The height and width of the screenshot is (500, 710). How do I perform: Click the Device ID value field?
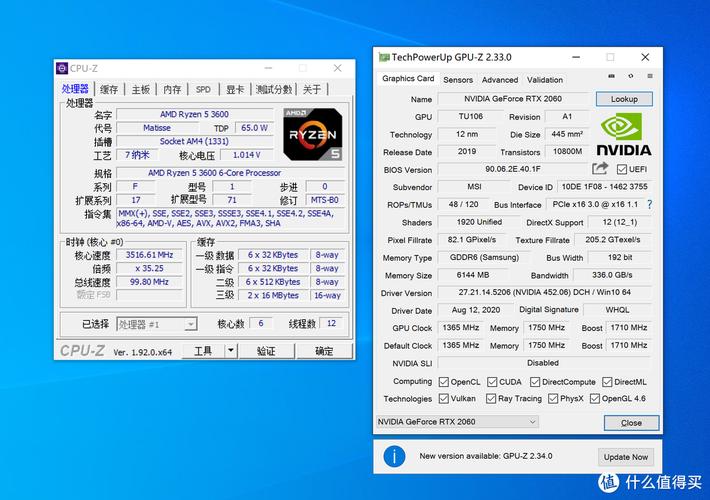click(x=604, y=187)
